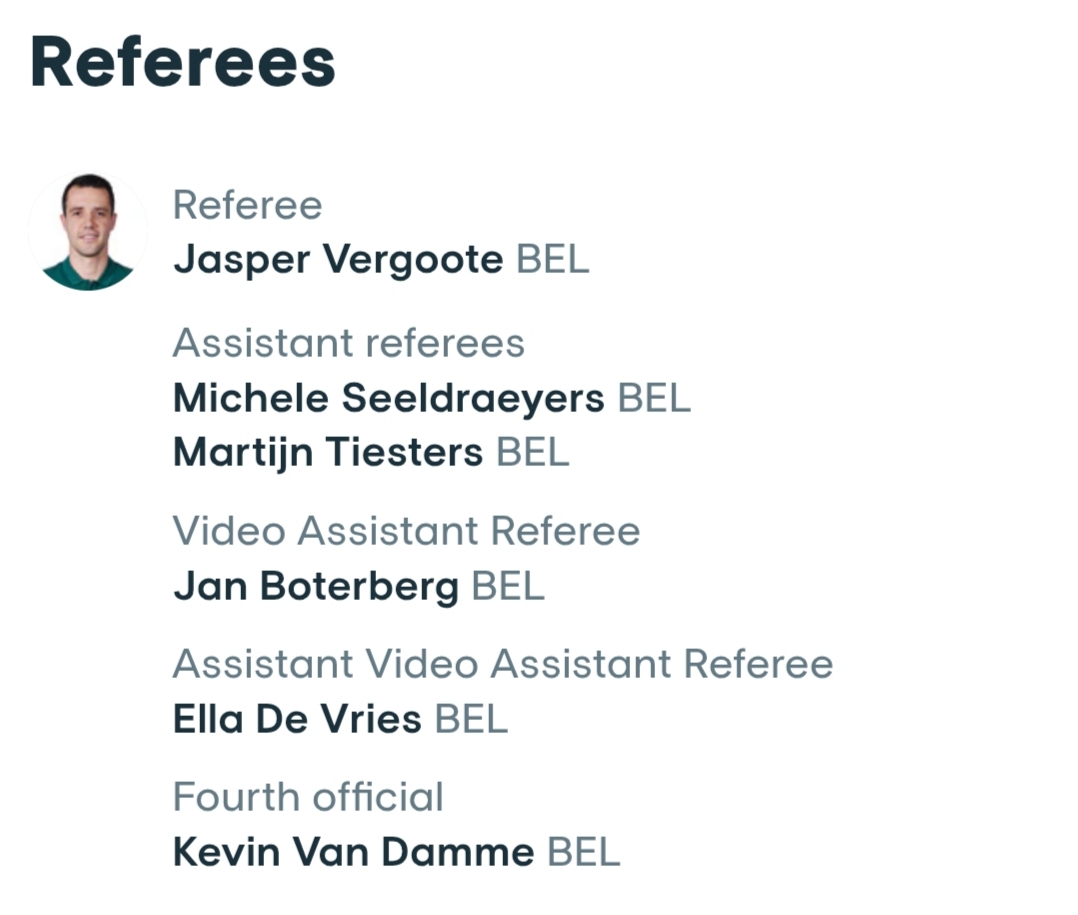Click the BEL code after Martijn Tiesters

point(533,452)
